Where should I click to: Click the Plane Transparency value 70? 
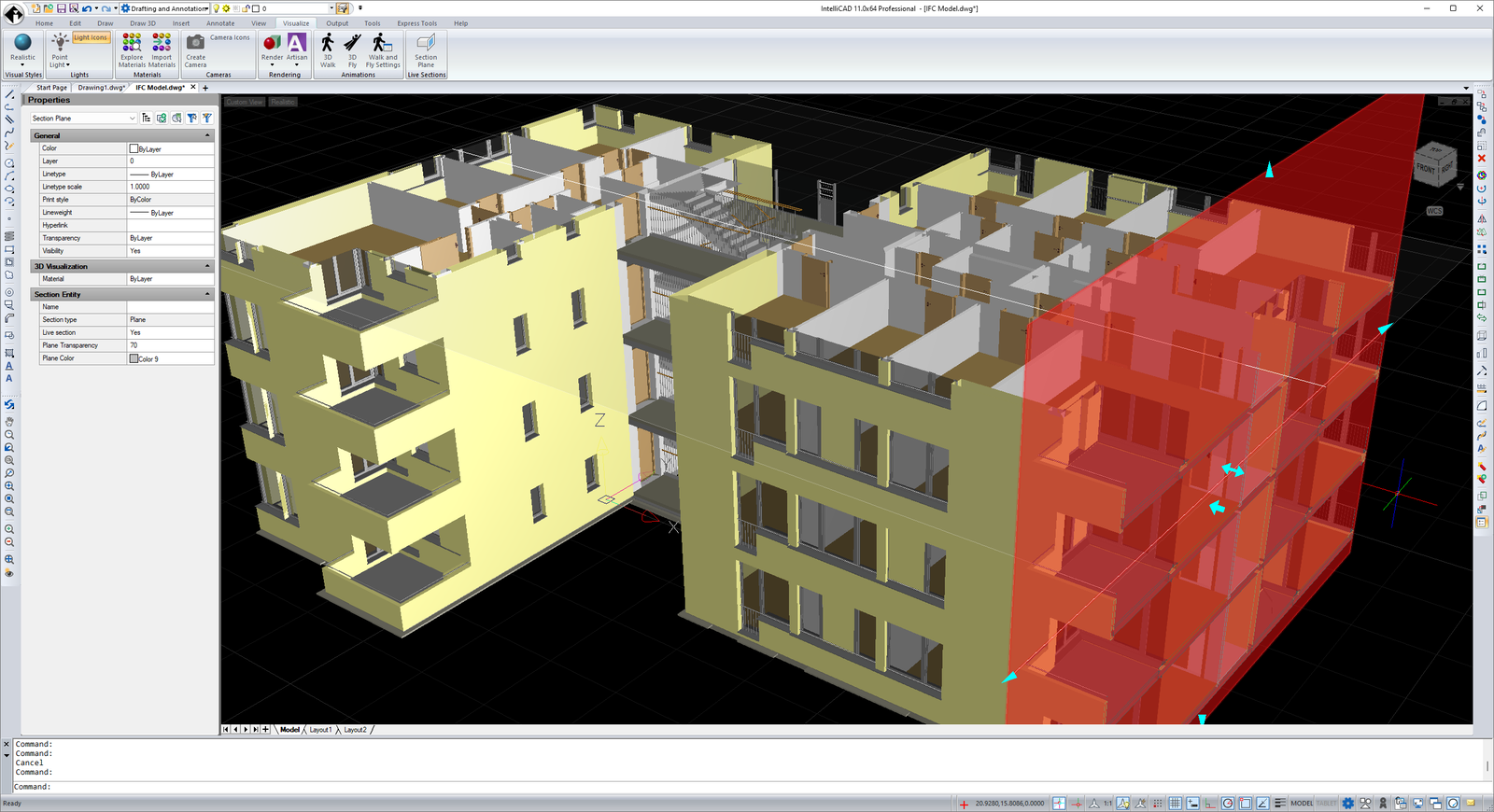(x=171, y=345)
